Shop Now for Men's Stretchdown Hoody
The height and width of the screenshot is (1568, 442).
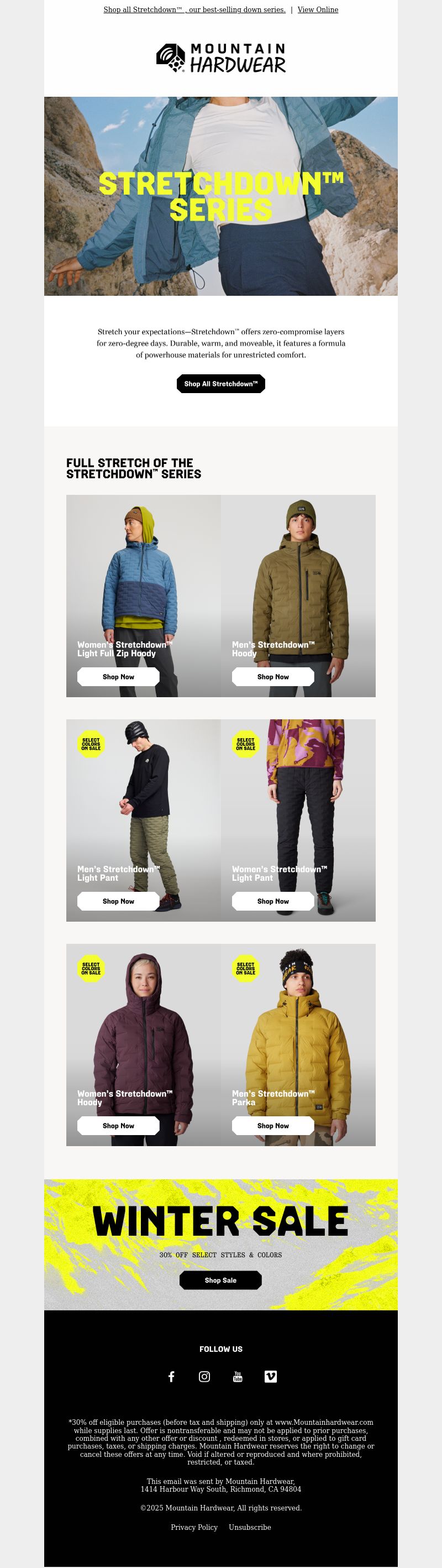[273, 677]
